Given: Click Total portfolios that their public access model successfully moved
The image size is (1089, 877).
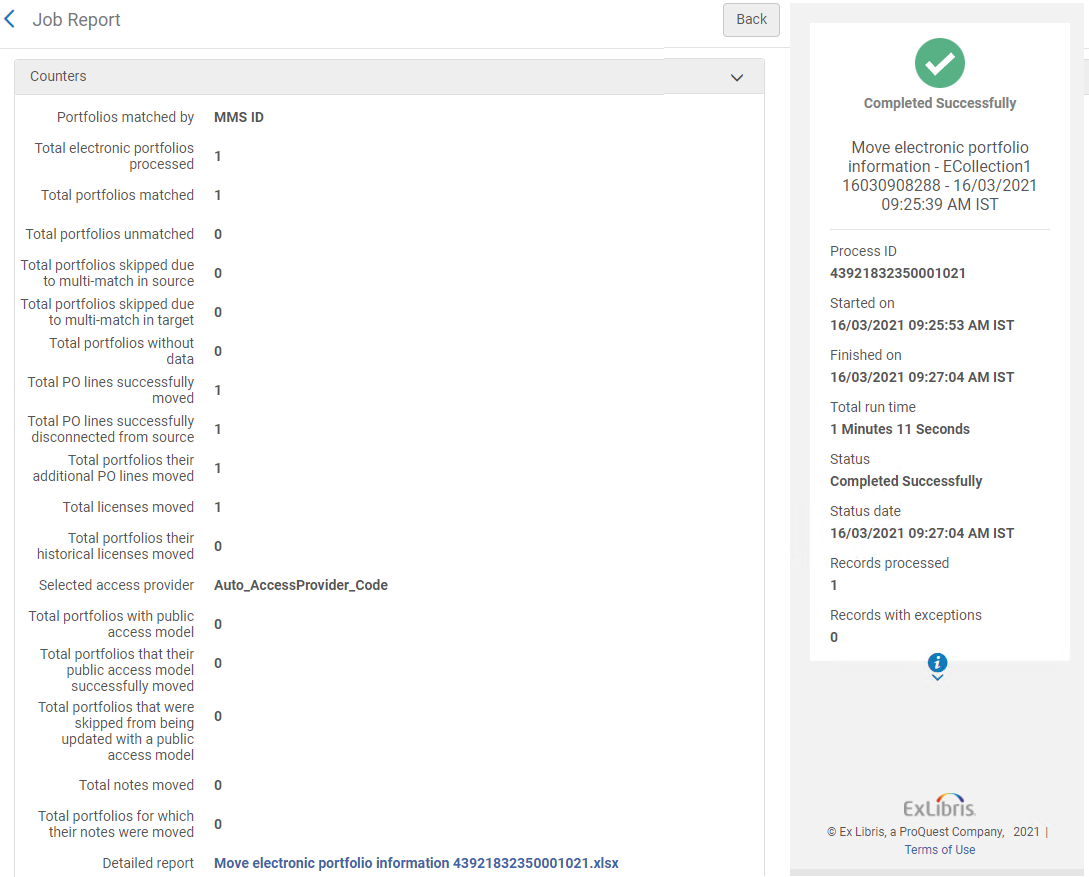Looking at the screenshot, I should pos(117,670).
